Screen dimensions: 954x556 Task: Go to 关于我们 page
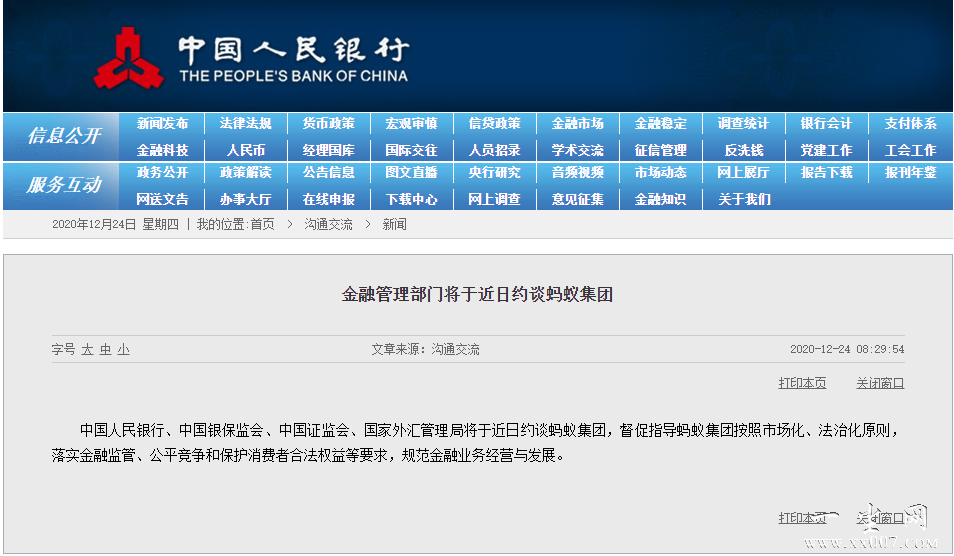click(x=743, y=200)
